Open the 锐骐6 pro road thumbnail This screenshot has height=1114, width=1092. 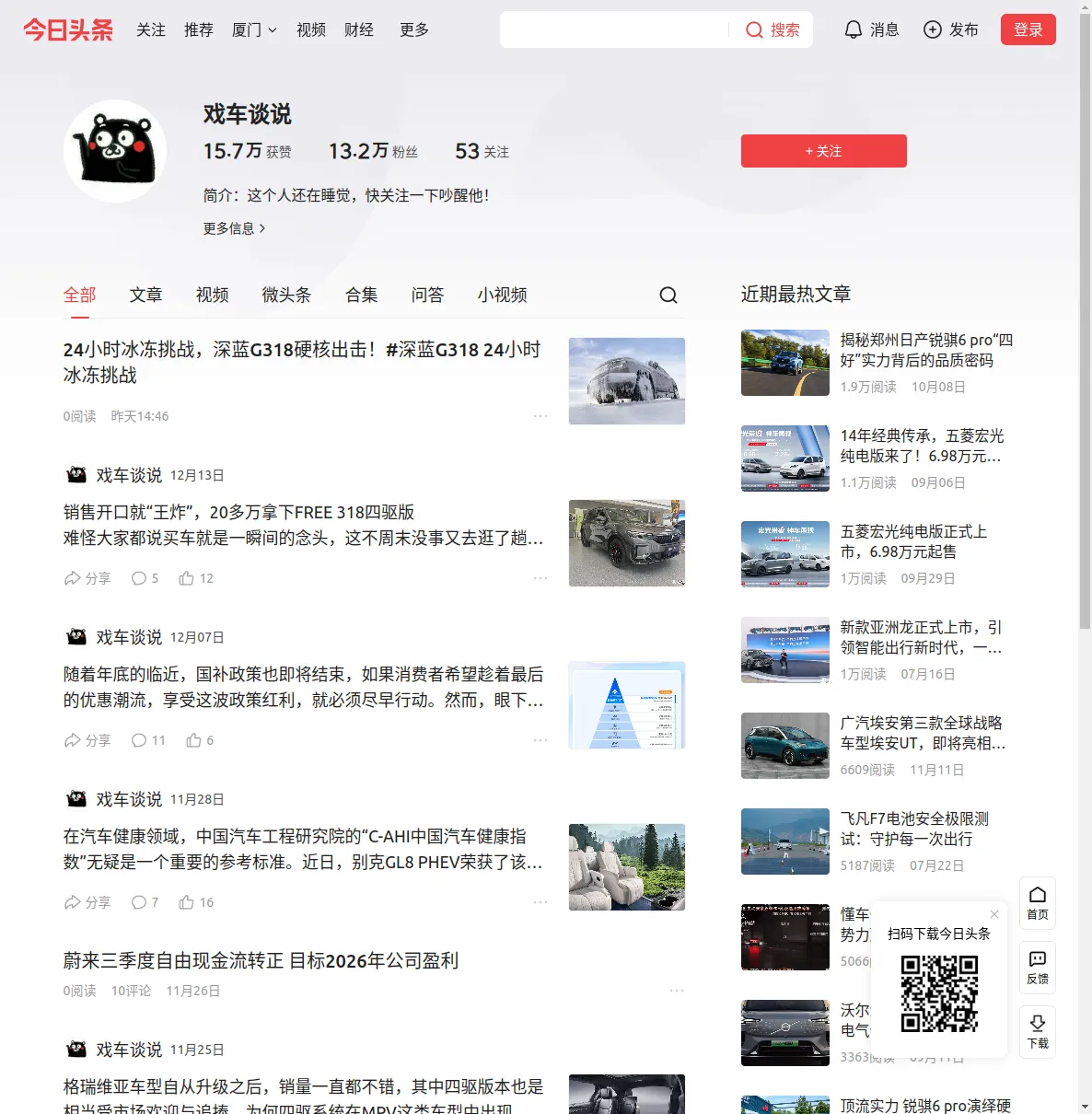(785, 363)
